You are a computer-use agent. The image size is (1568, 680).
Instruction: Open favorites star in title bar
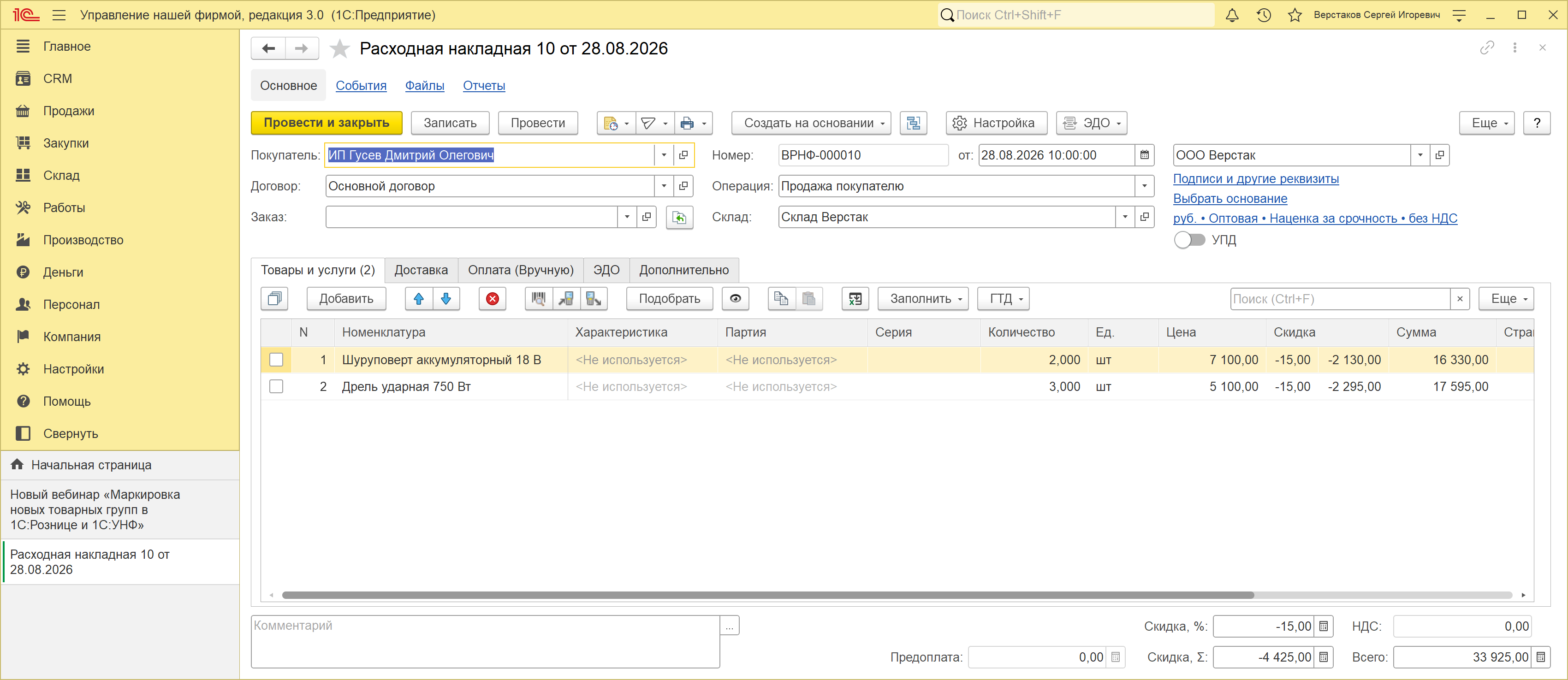pyautogui.click(x=1294, y=15)
